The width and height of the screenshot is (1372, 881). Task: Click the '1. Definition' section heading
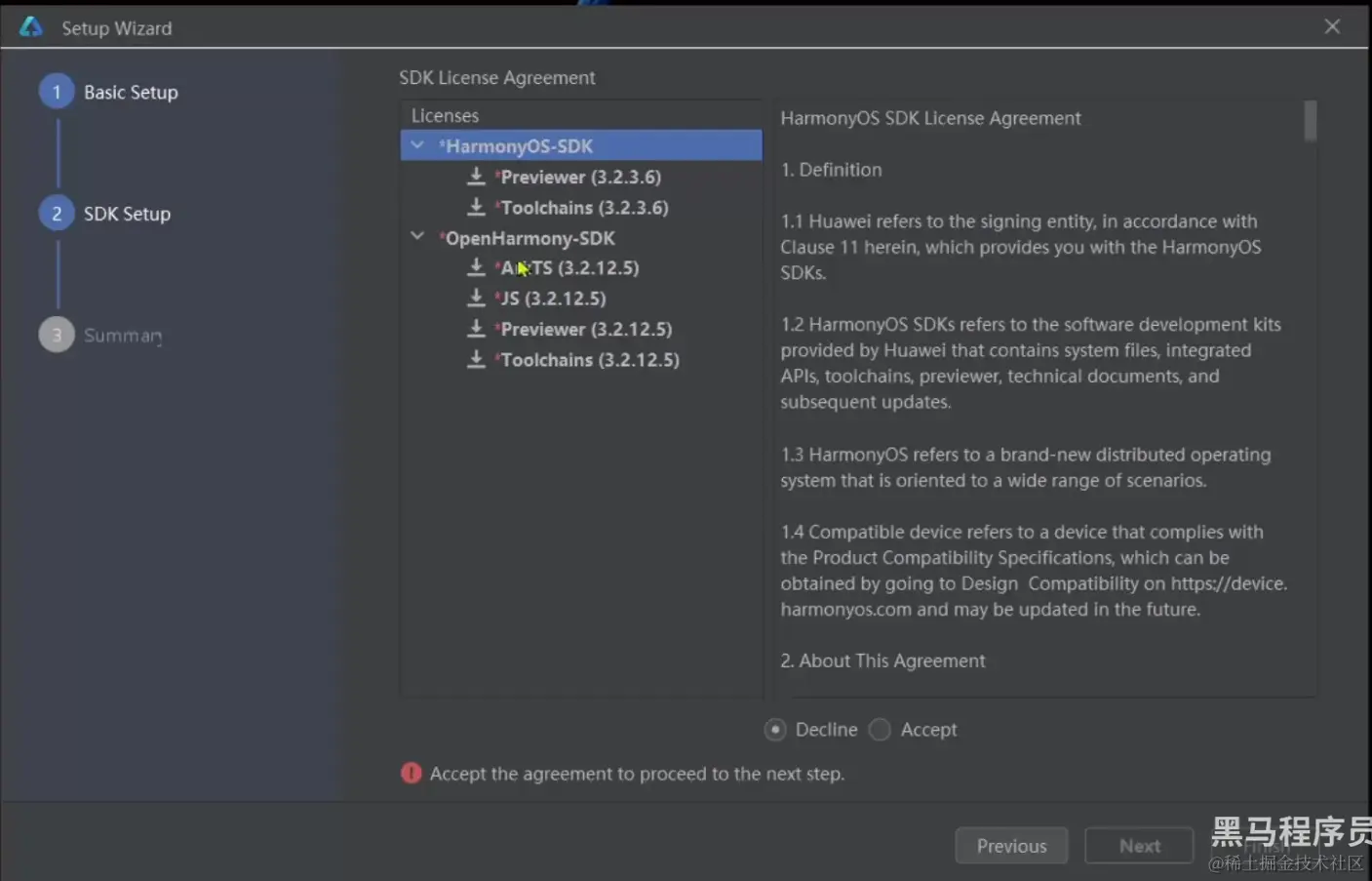coord(831,170)
